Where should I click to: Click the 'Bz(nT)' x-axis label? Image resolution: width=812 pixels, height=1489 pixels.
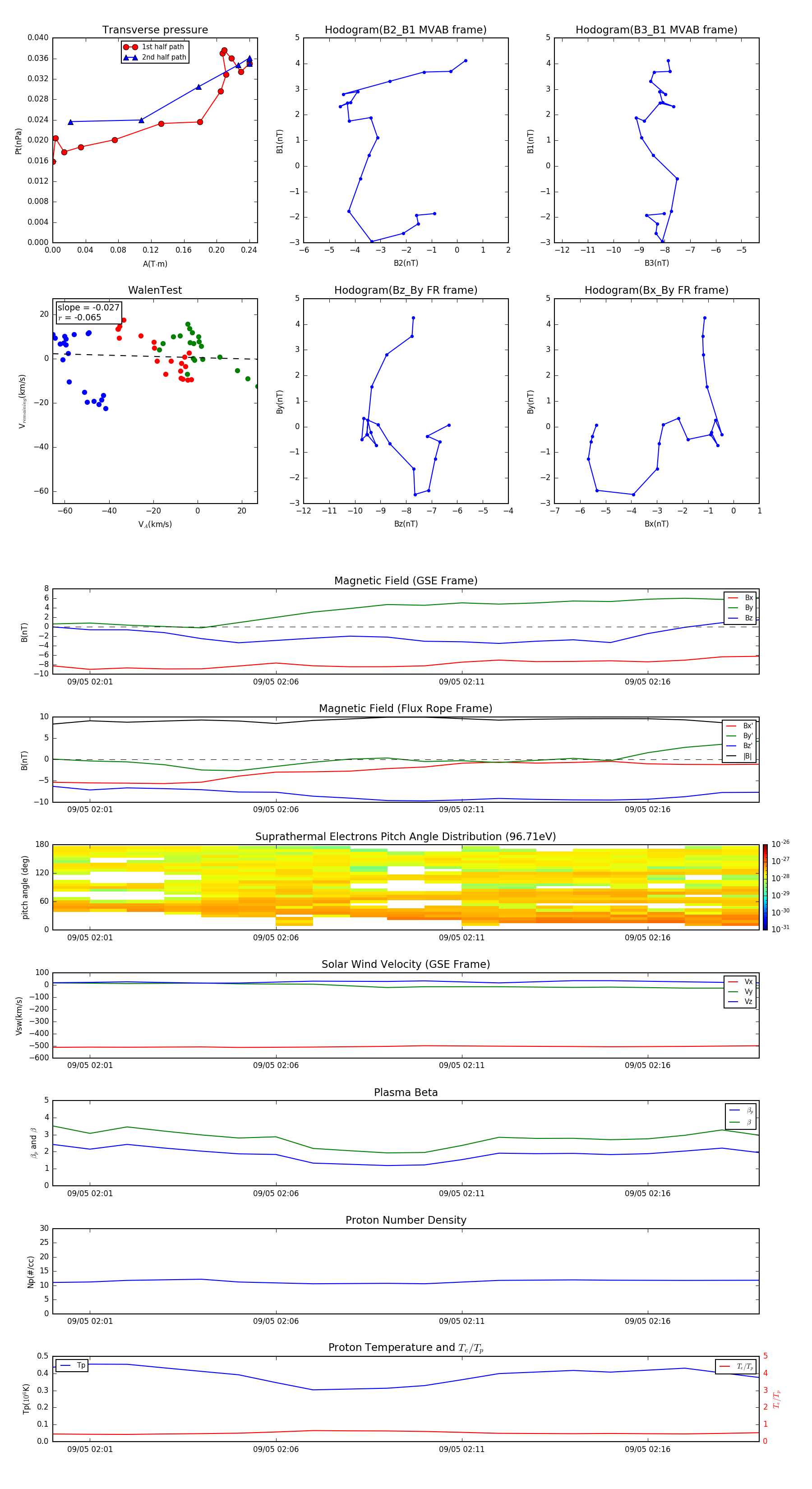point(406,524)
